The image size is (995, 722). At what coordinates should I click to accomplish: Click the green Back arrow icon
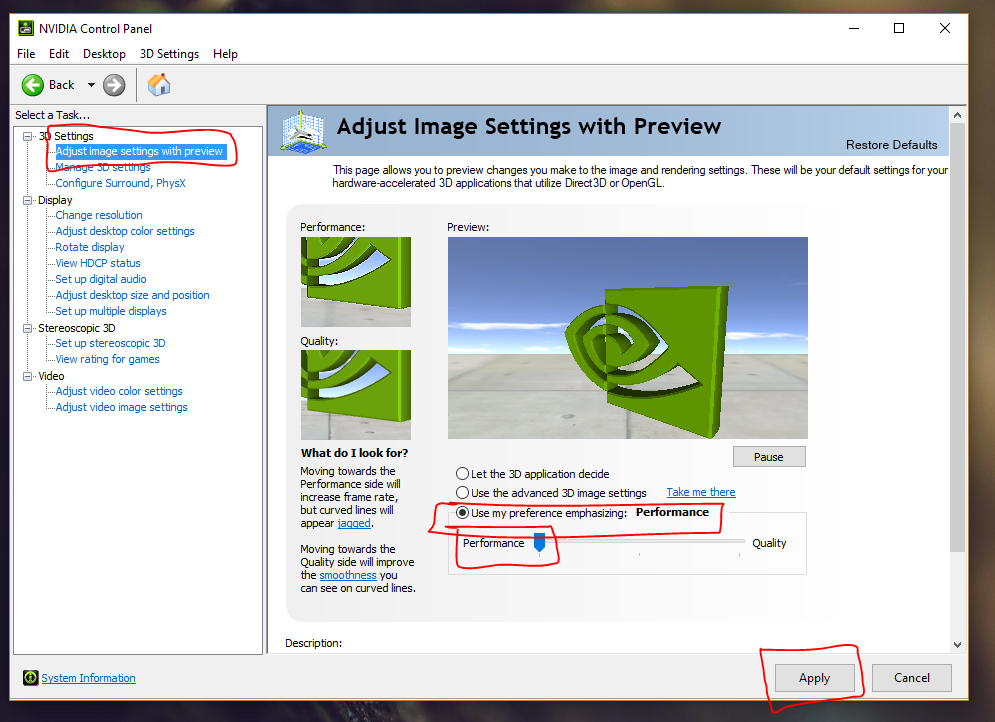32,85
